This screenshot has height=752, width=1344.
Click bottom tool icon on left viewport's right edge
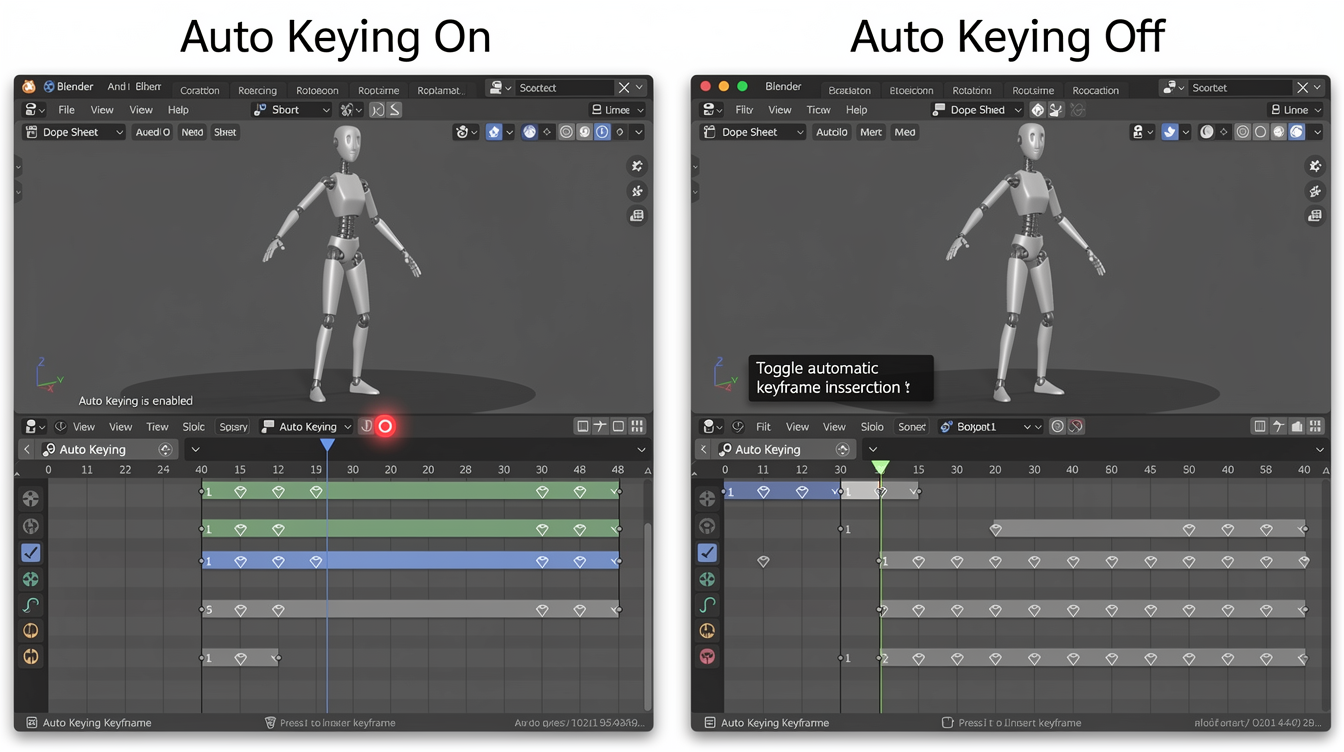(x=637, y=216)
